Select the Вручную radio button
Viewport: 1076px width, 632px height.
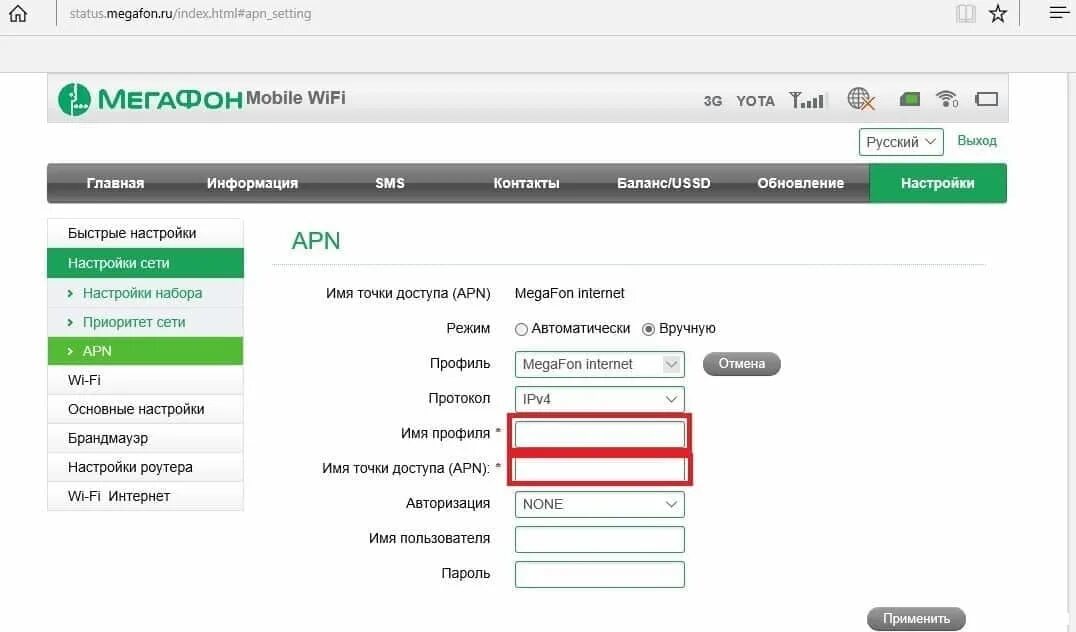coord(648,329)
